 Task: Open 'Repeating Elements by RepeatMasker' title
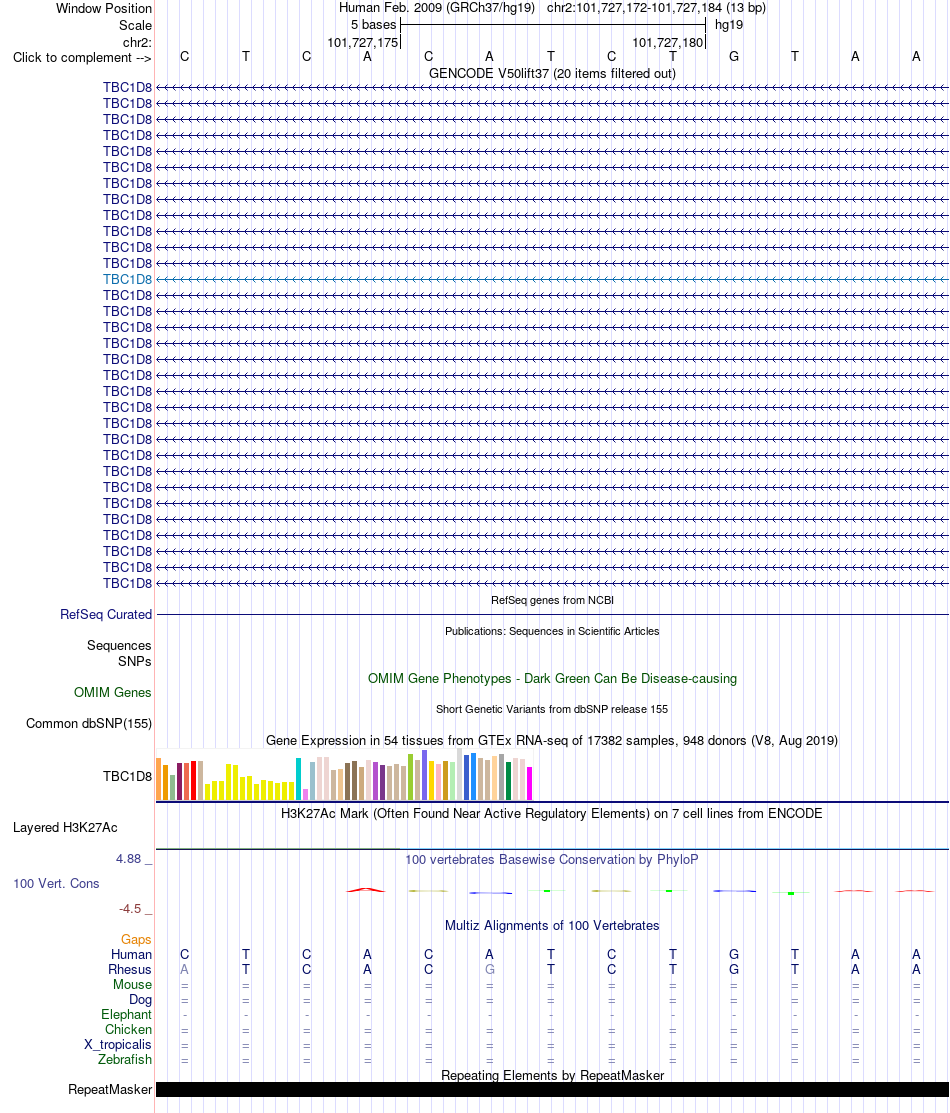tap(552, 1075)
